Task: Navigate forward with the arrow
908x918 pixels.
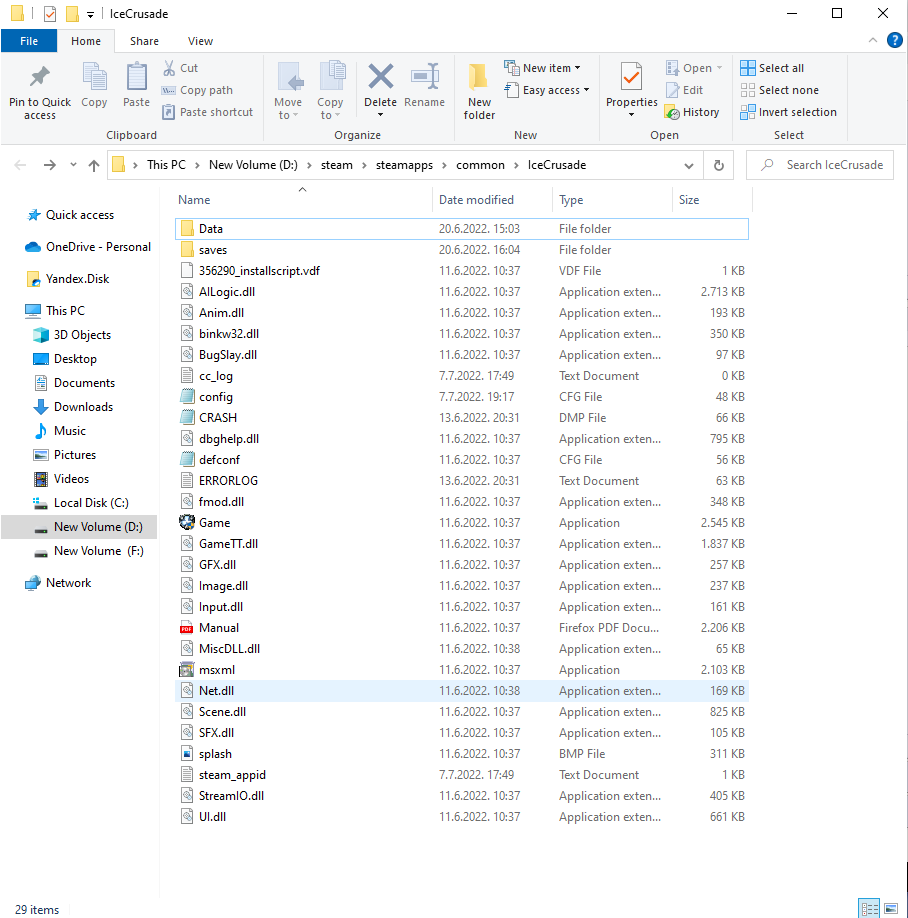Action: [50, 165]
